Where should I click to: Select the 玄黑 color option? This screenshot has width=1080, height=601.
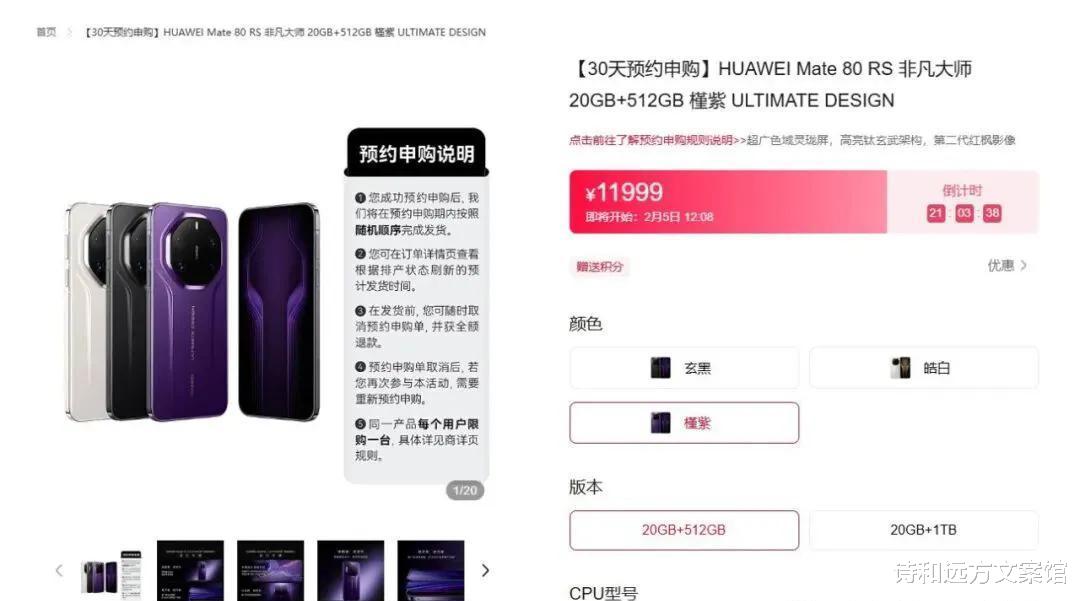[684, 368]
